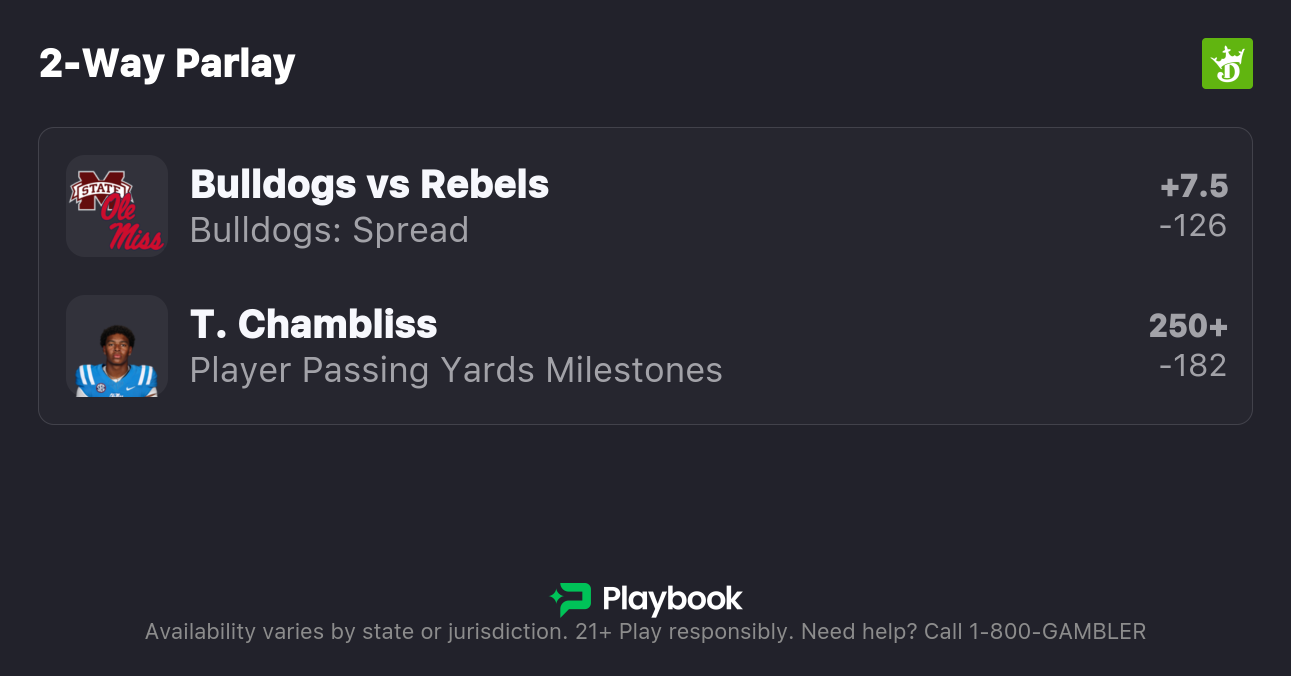Viewport: 1291px width, 676px height.
Task: Open the "Bulldogs vs Rebels" matchup title
Action: [x=369, y=184]
